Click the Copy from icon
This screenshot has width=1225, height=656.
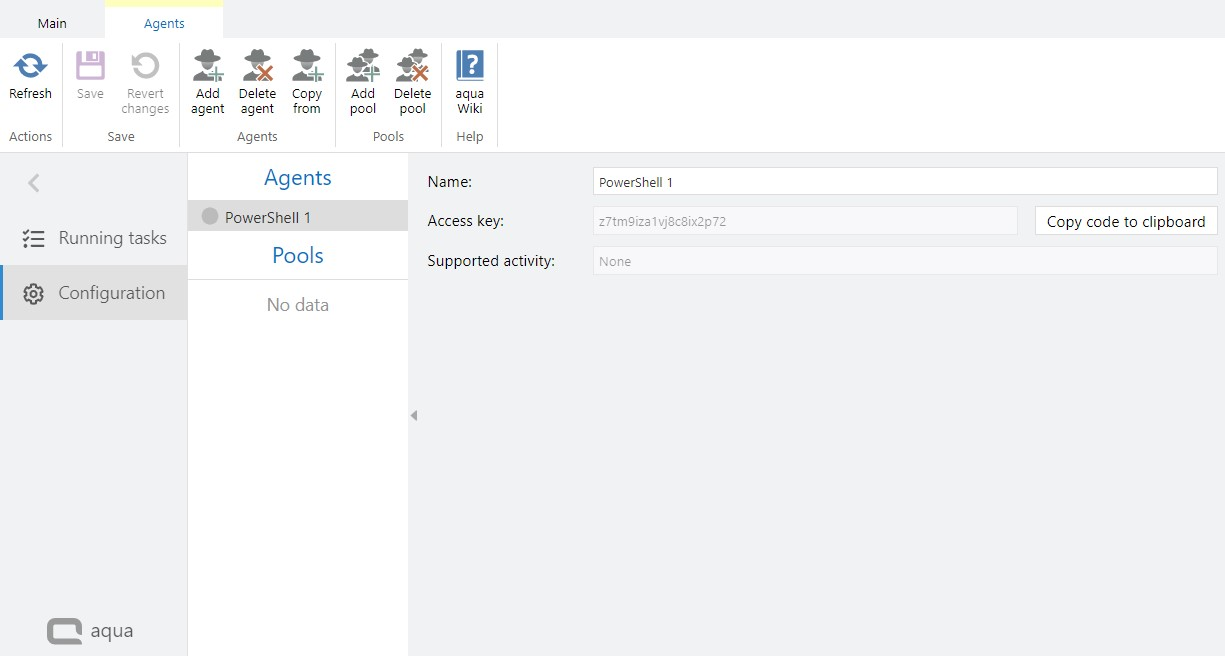coord(307,67)
